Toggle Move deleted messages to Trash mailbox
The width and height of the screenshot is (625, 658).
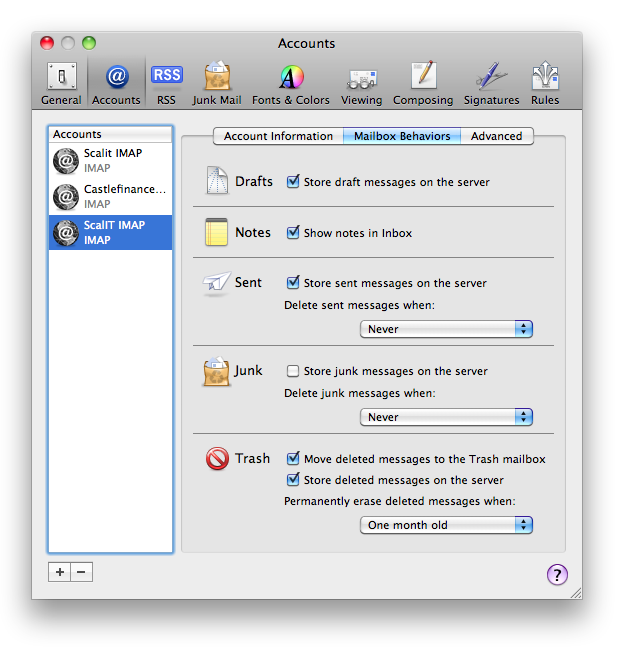coord(293,459)
